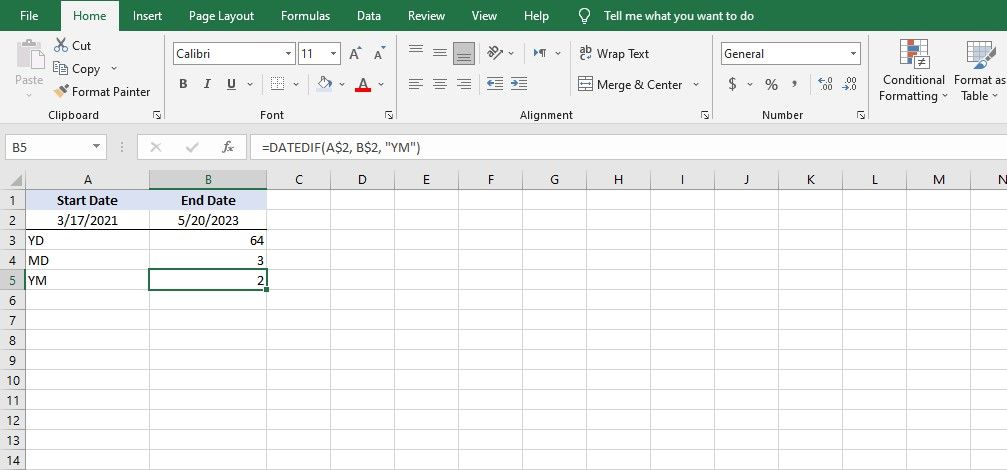Toggle underline formatting

[x=231, y=84]
